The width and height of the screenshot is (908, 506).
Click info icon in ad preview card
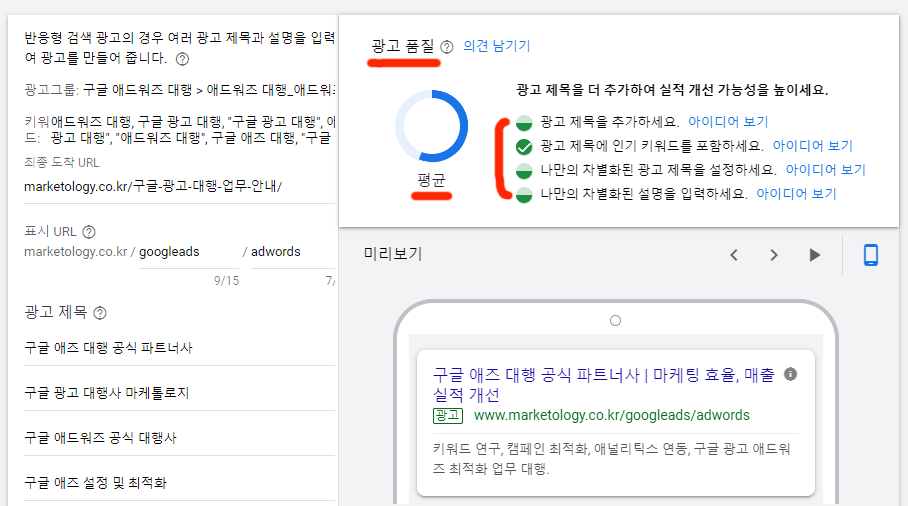[x=790, y=374]
